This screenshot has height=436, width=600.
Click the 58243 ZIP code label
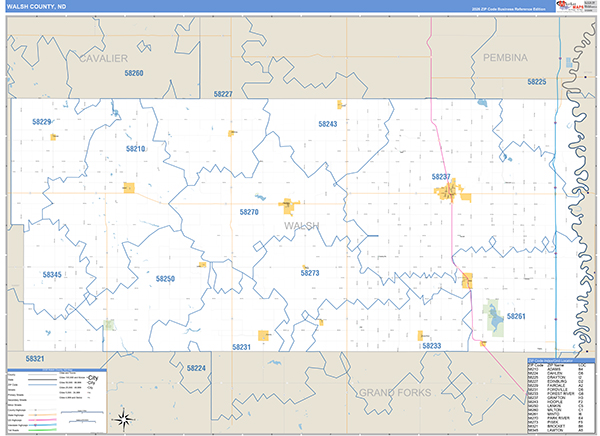click(x=328, y=124)
